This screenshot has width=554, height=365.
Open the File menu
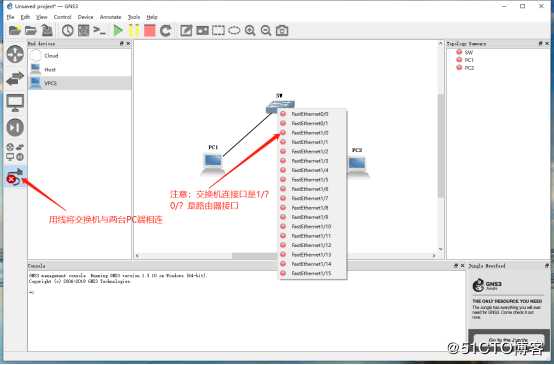(10, 17)
